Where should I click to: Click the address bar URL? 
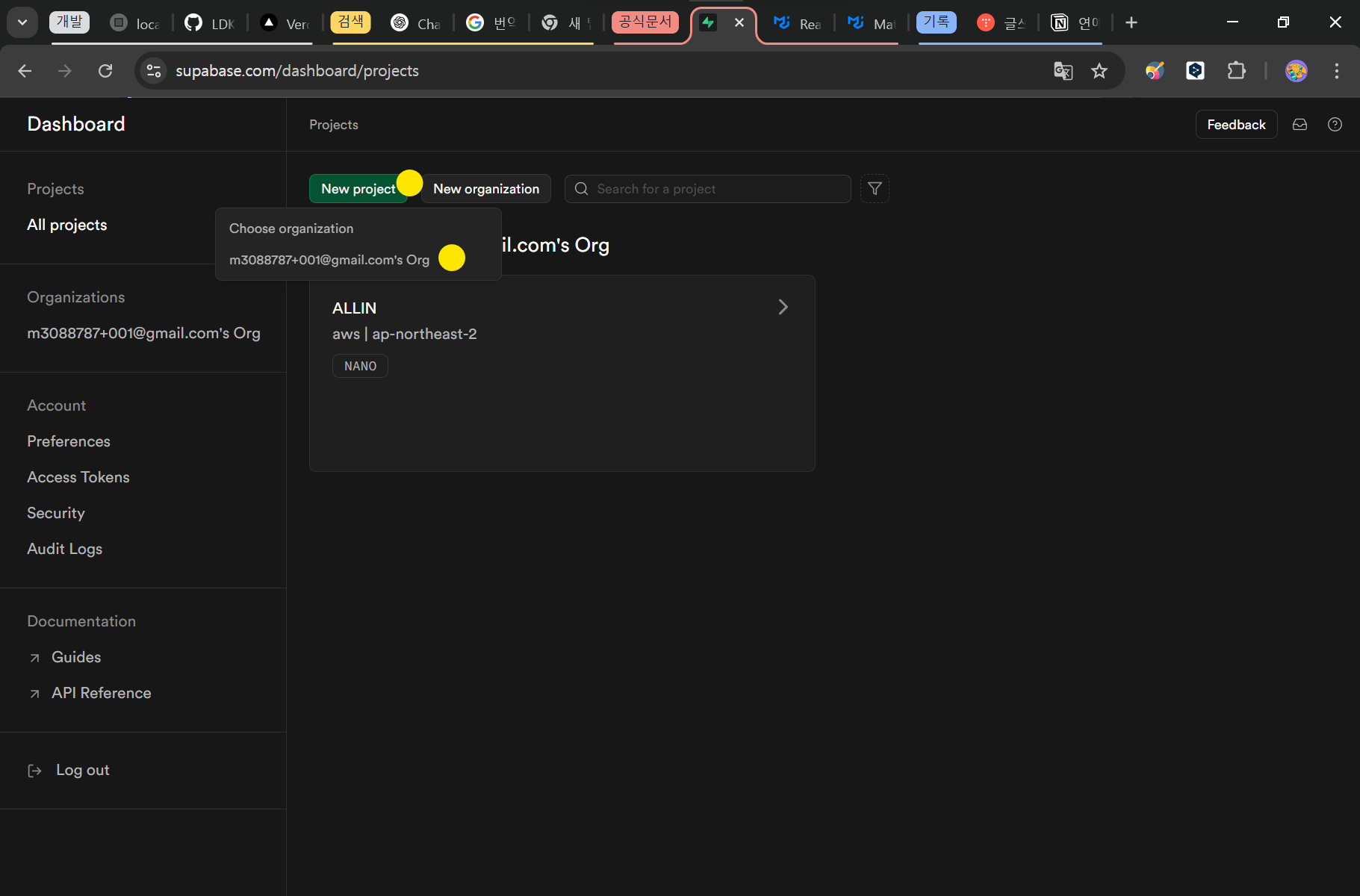(x=297, y=71)
